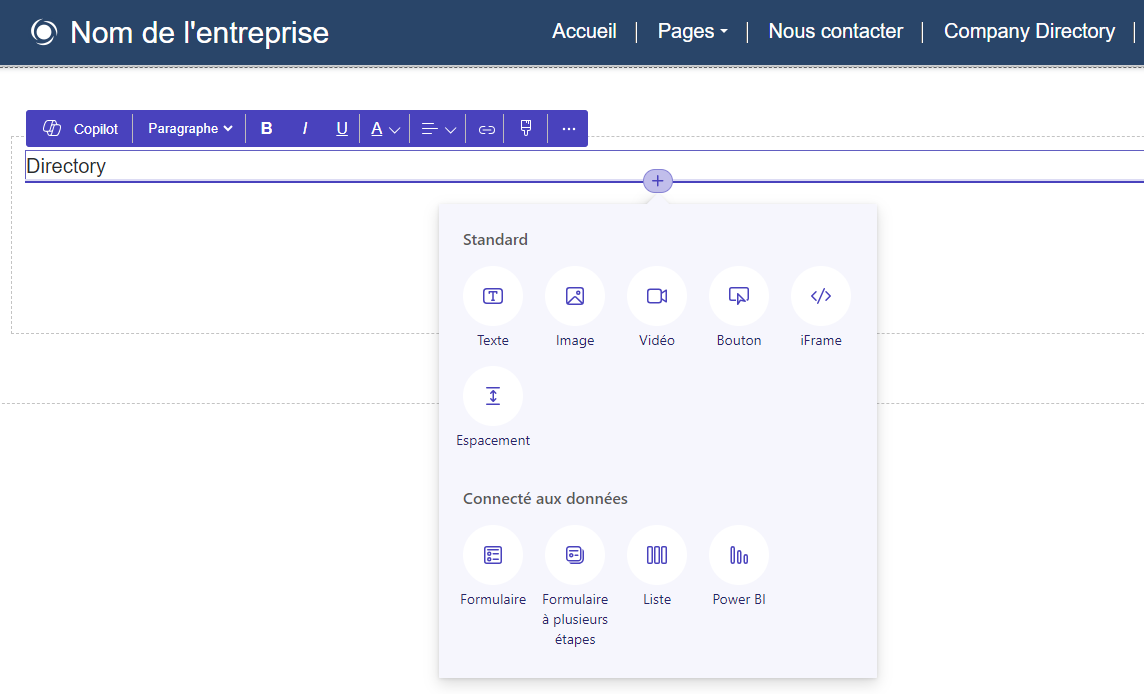The image size is (1144, 694).
Task: Toggle bold formatting
Action: 266,128
